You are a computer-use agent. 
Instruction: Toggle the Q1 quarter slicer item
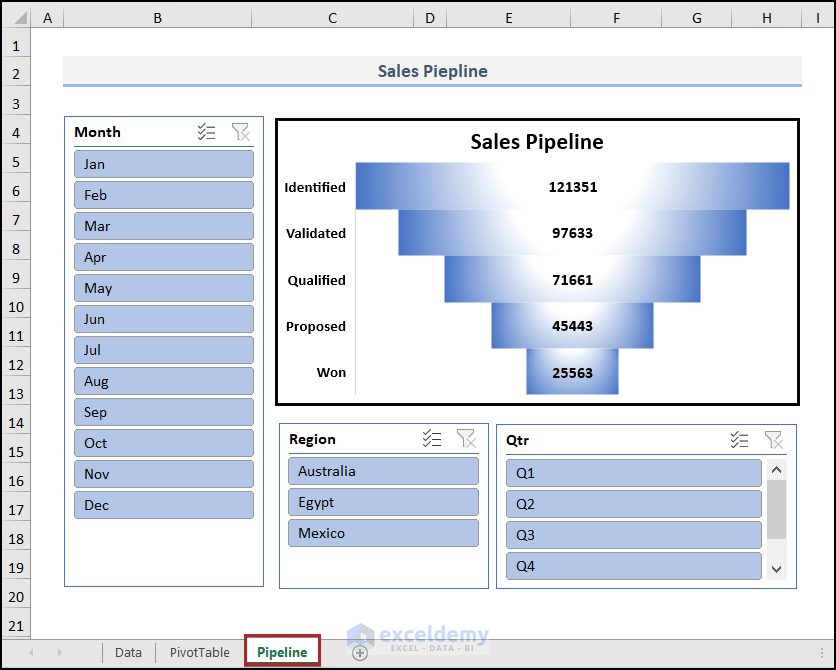[633, 473]
